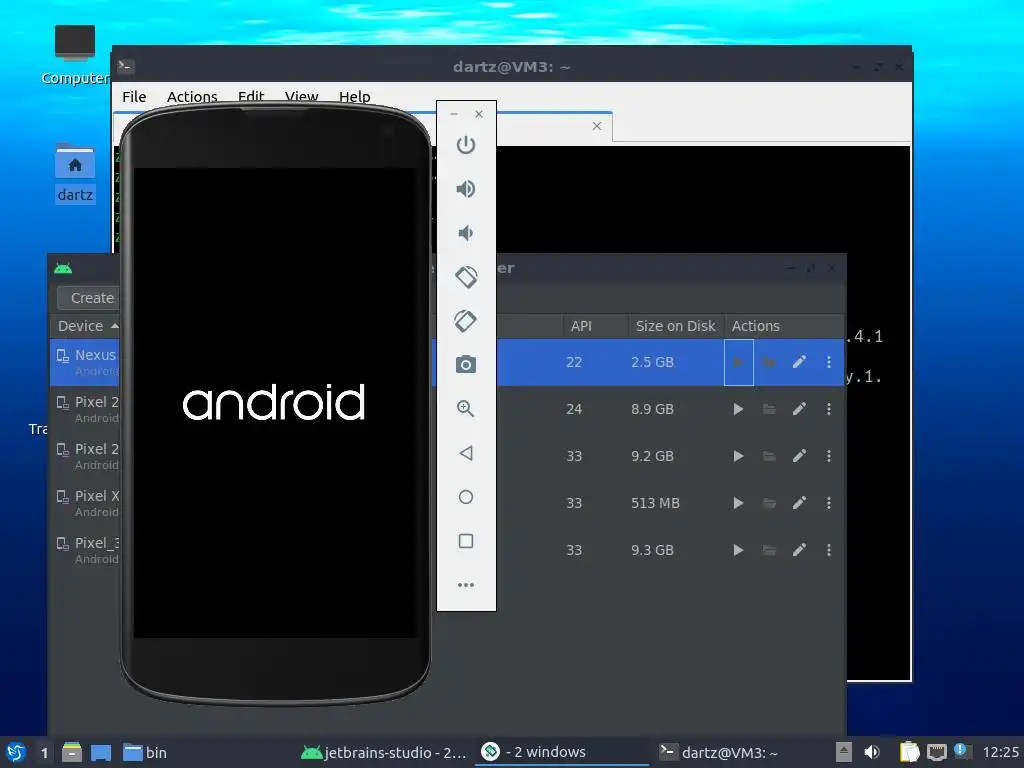Edit the 513 MB device with pencil icon
The width and height of the screenshot is (1024, 768).
(799, 503)
